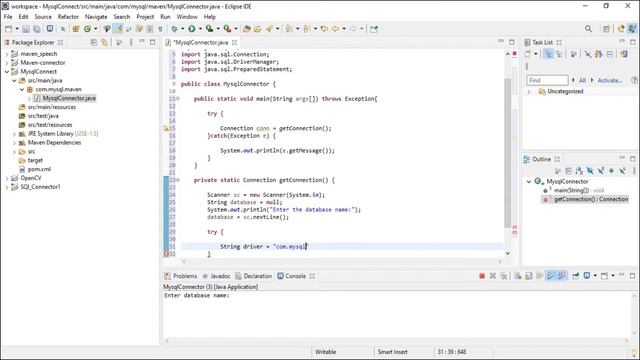Click the Open Task folder icon
640x360 pixels.
tap(257, 29)
